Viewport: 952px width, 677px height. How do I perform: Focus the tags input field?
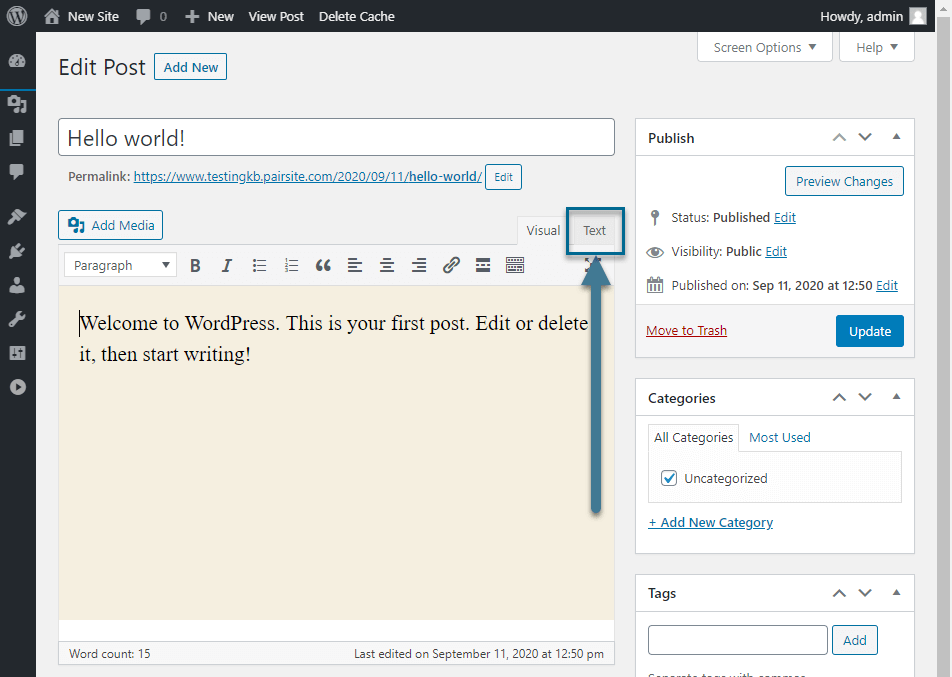point(738,640)
